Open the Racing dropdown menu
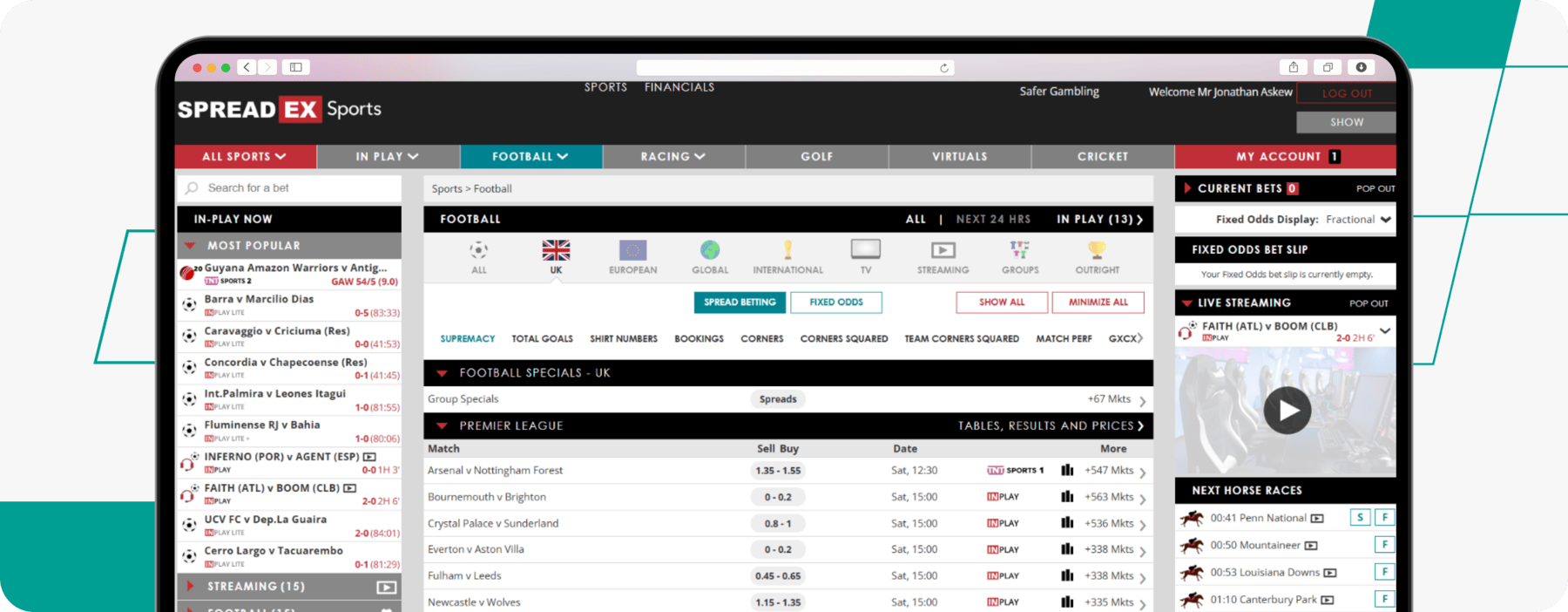 [x=673, y=157]
